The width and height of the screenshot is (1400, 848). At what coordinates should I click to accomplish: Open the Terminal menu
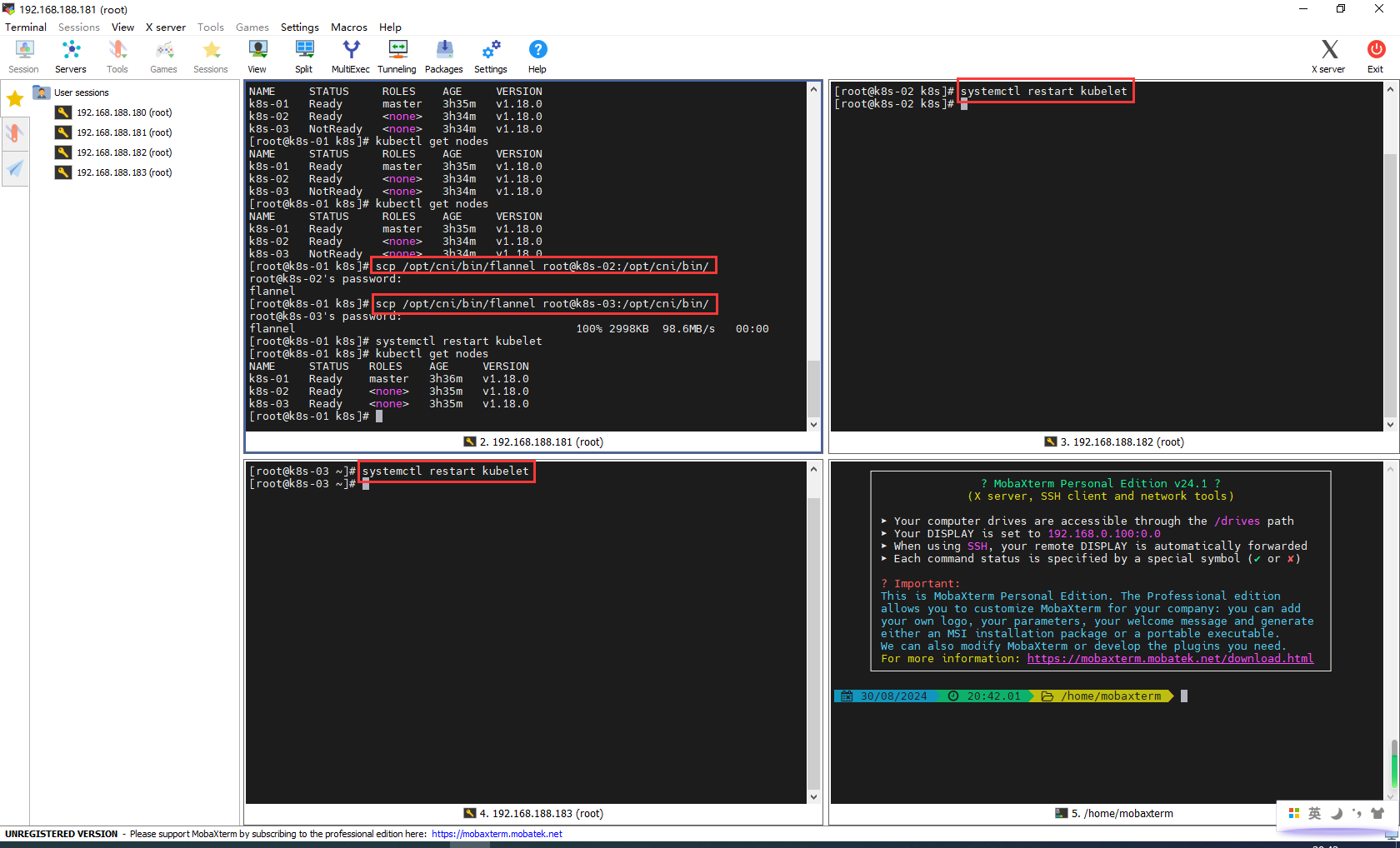(x=26, y=27)
